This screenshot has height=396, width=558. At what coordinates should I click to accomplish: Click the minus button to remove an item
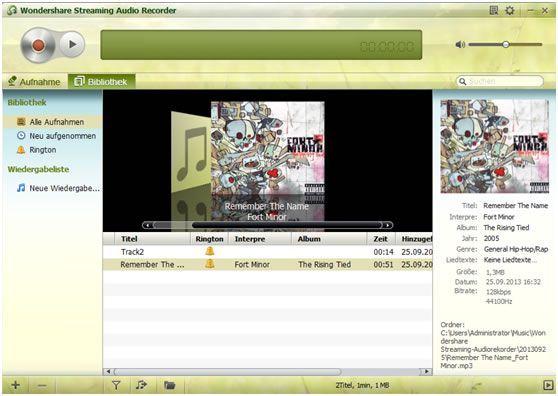42,385
